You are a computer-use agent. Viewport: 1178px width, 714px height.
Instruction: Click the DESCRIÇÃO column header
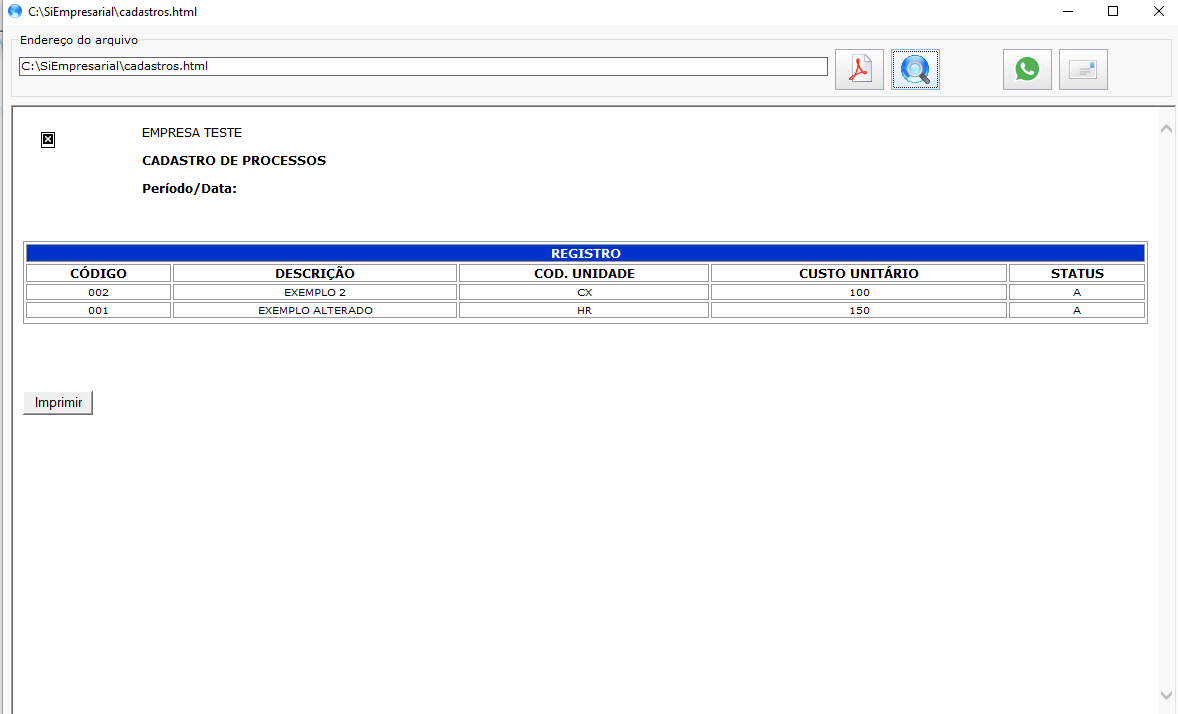tap(315, 274)
